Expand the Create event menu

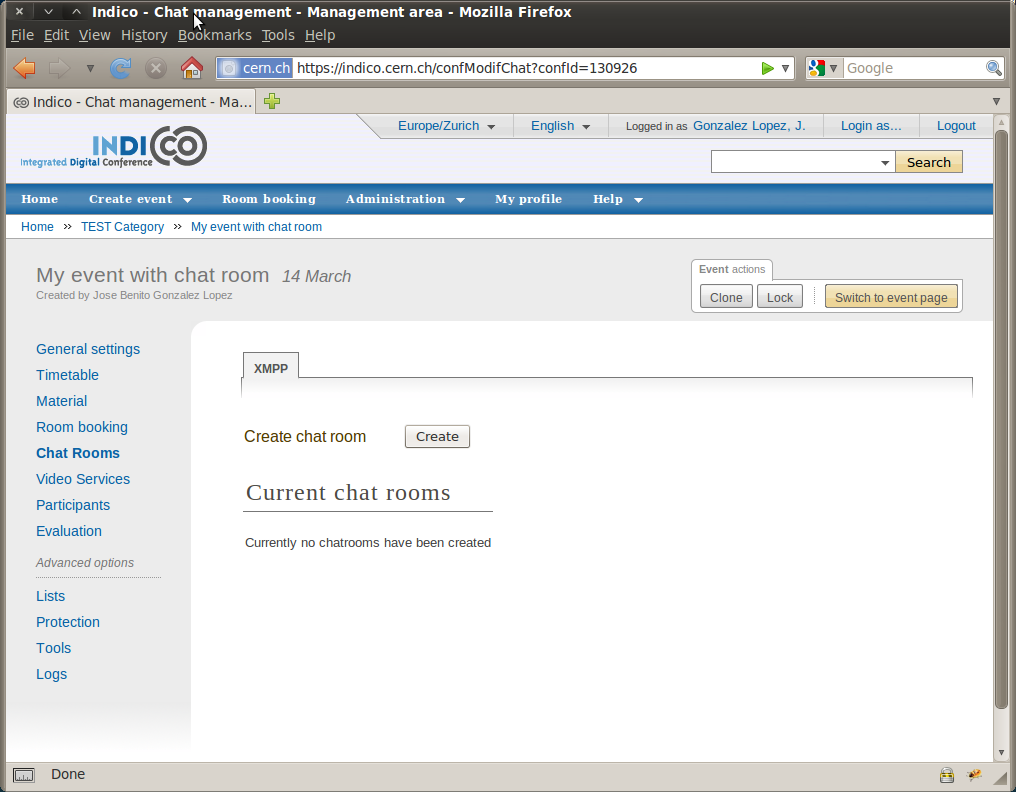(140, 199)
